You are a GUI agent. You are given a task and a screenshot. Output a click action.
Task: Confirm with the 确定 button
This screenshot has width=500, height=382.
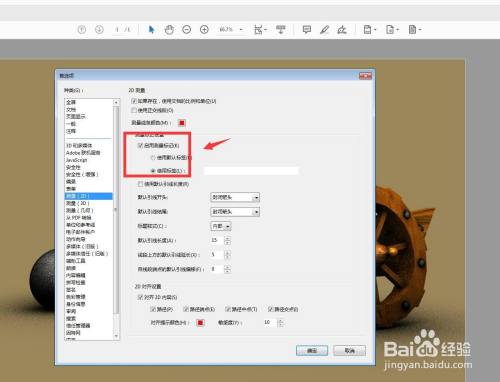pos(312,351)
